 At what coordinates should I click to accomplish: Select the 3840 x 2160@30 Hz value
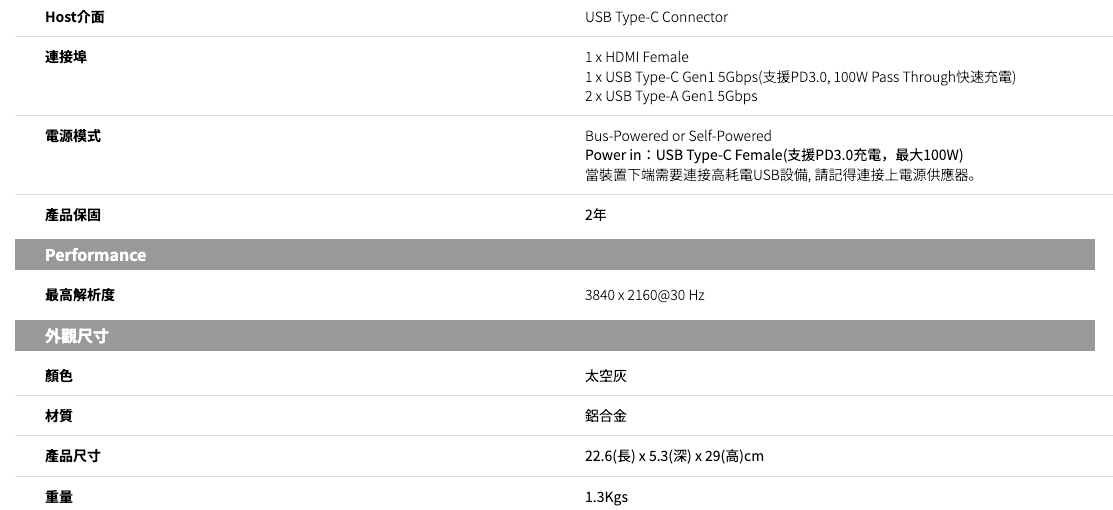644,295
